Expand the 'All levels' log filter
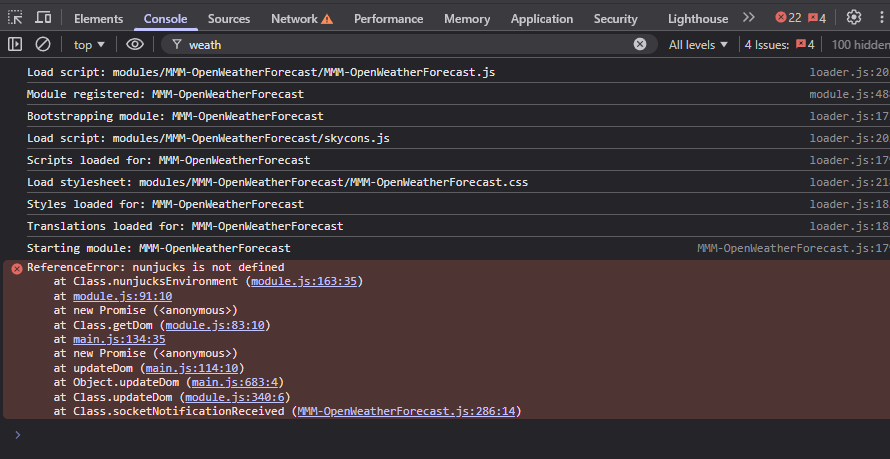This screenshot has height=459, width=890. (x=698, y=44)
